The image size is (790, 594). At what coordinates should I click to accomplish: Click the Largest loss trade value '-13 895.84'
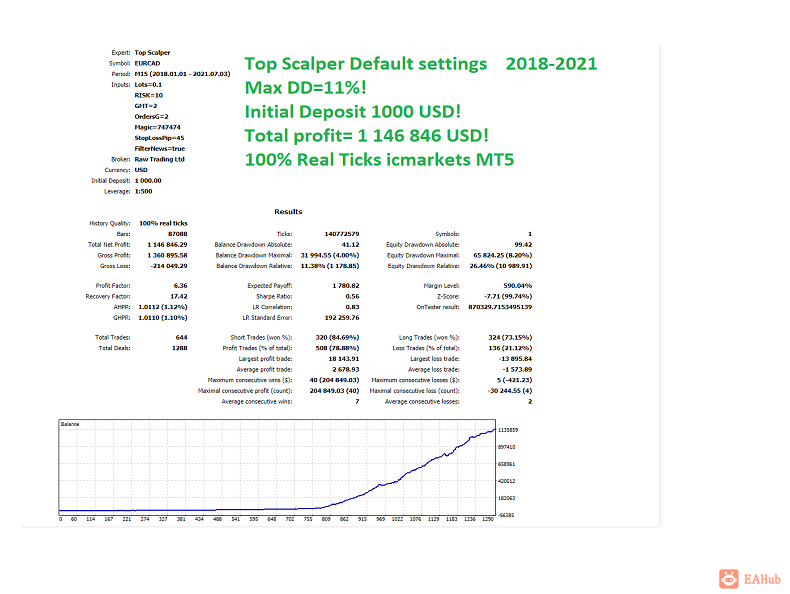pyautogui.click(x=515, y=359)
